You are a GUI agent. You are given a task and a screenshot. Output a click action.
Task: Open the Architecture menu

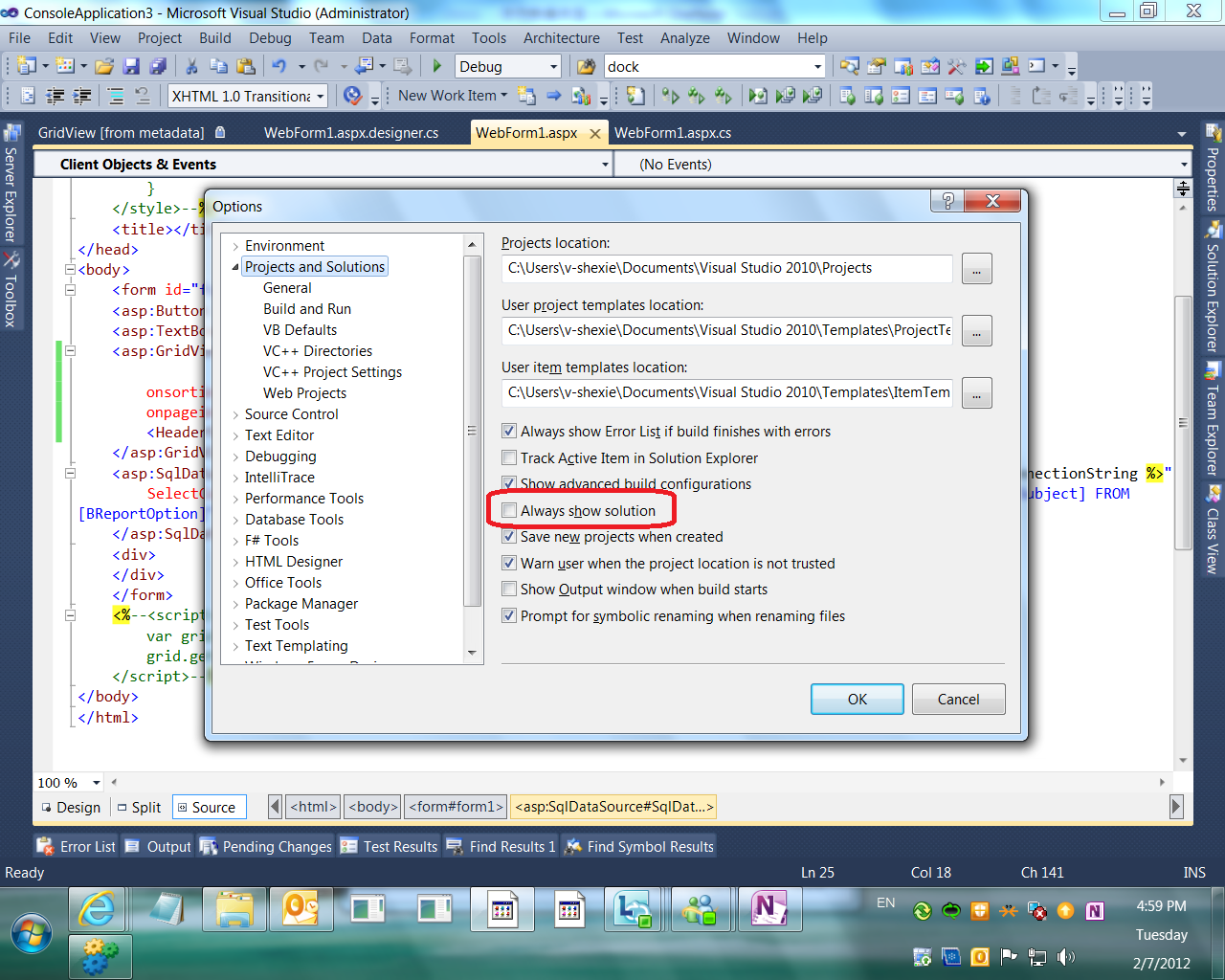click(x=561, y=38)
